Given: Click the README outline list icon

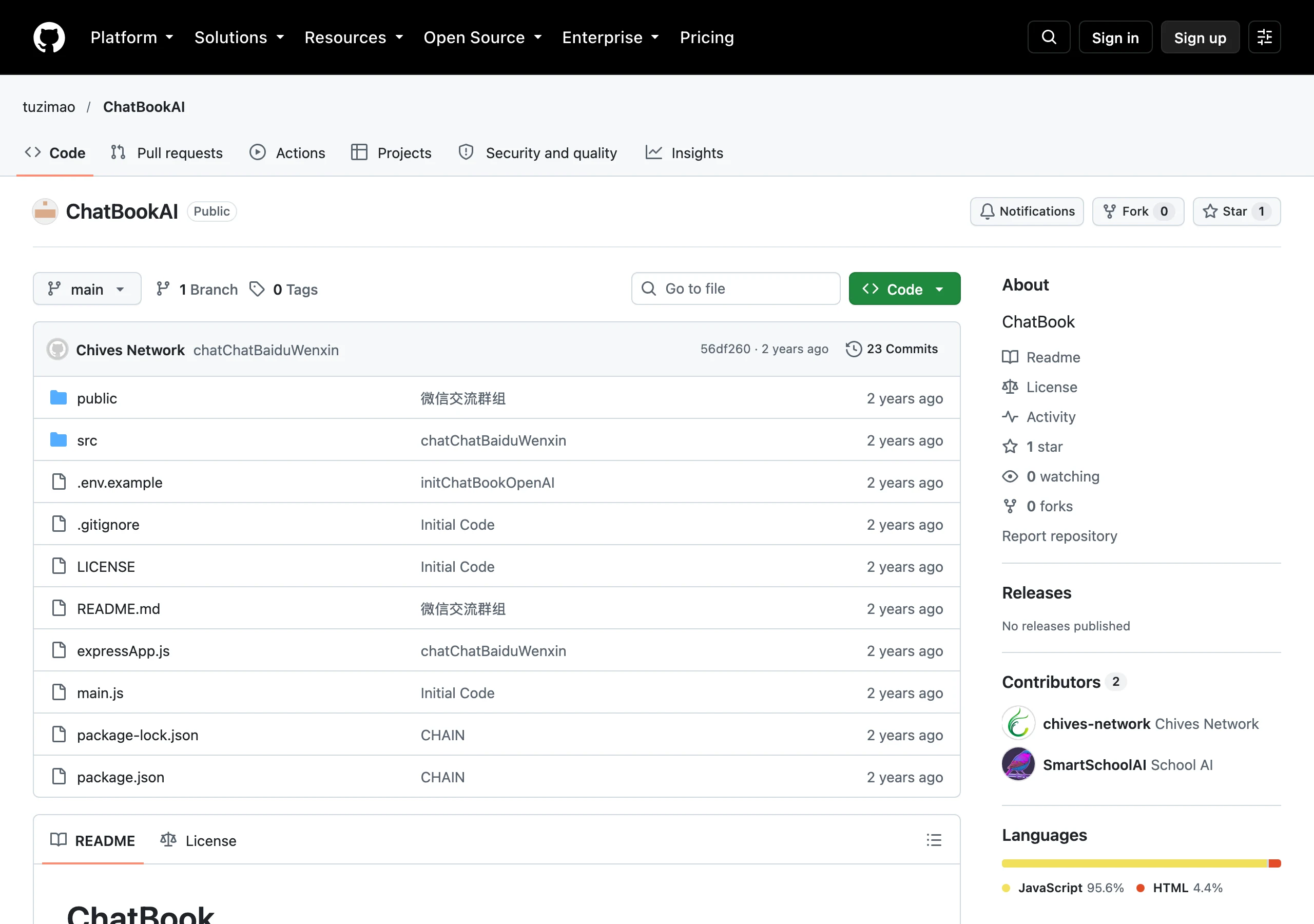Looking at the screenshot, I should pos(934,840).
